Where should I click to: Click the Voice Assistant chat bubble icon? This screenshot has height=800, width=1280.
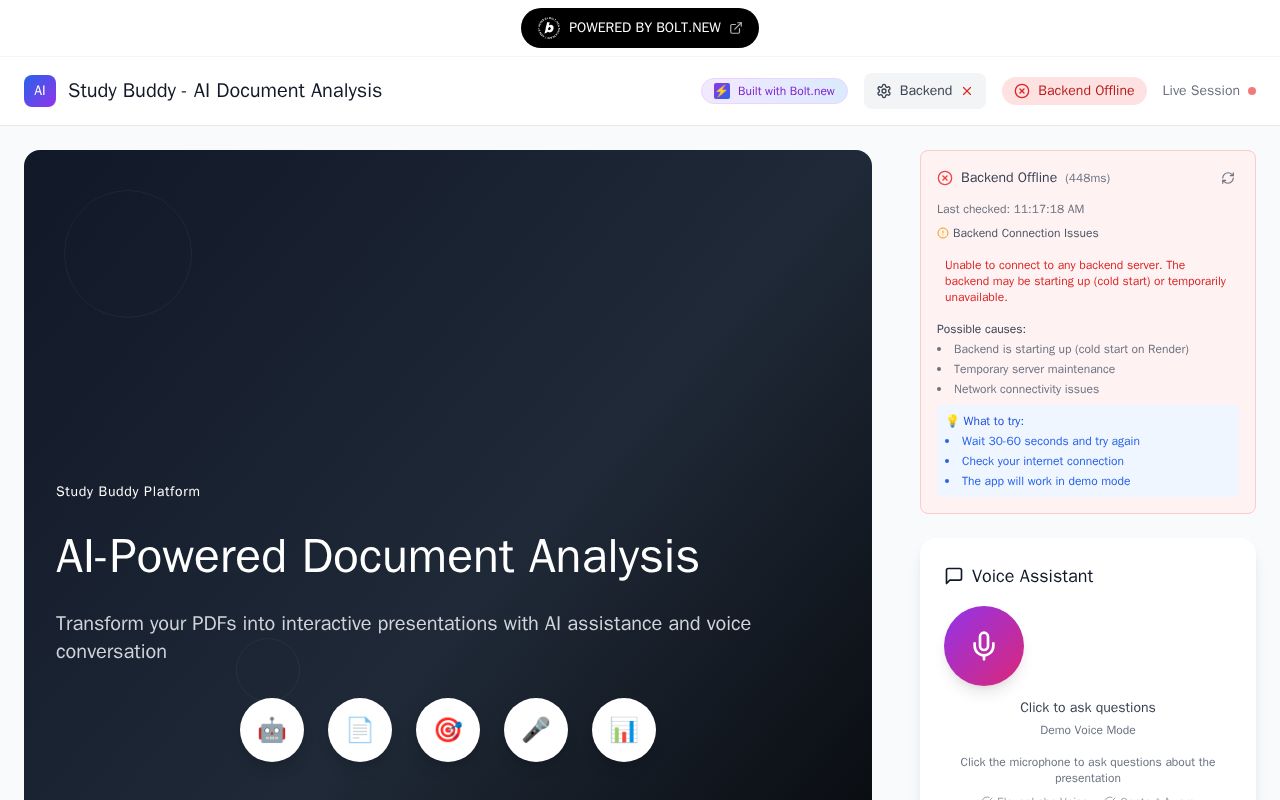click(954, 576)
